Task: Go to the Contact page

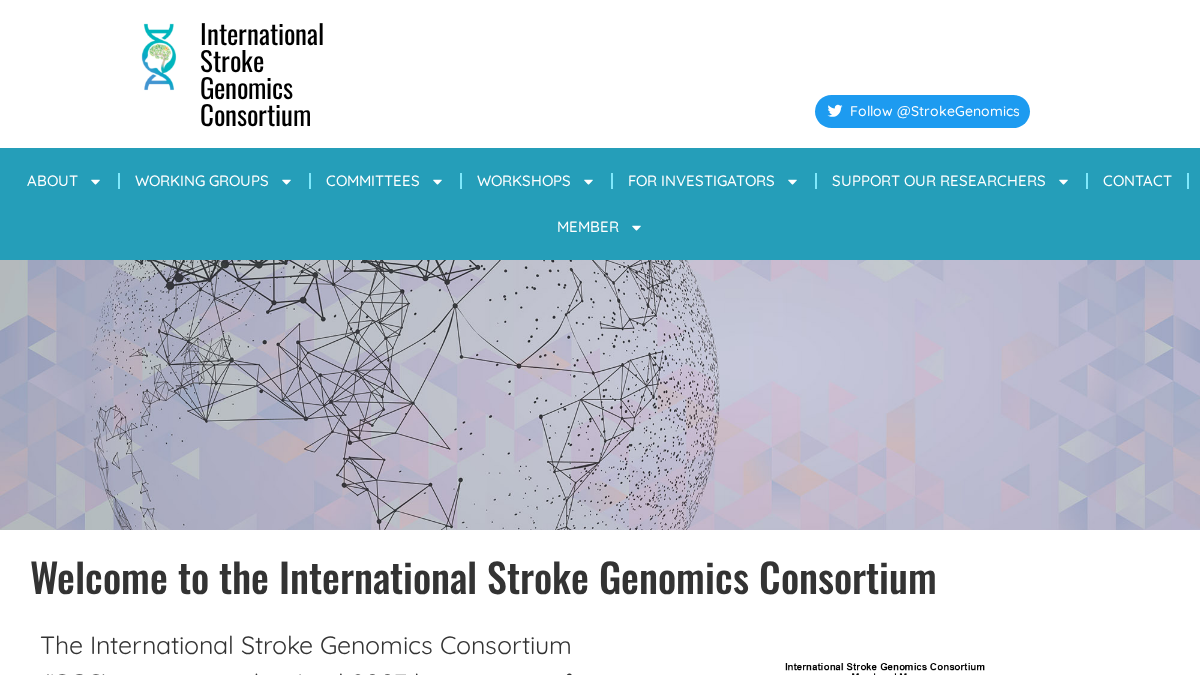Action: (1137, 181)
